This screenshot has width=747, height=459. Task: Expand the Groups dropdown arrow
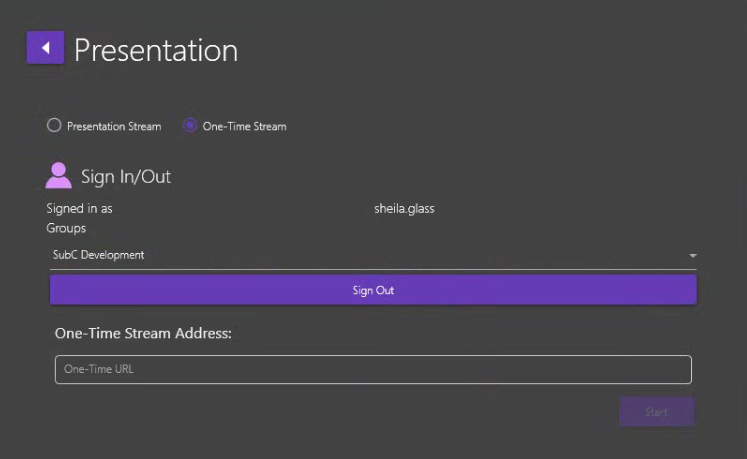tap(692, 256)
